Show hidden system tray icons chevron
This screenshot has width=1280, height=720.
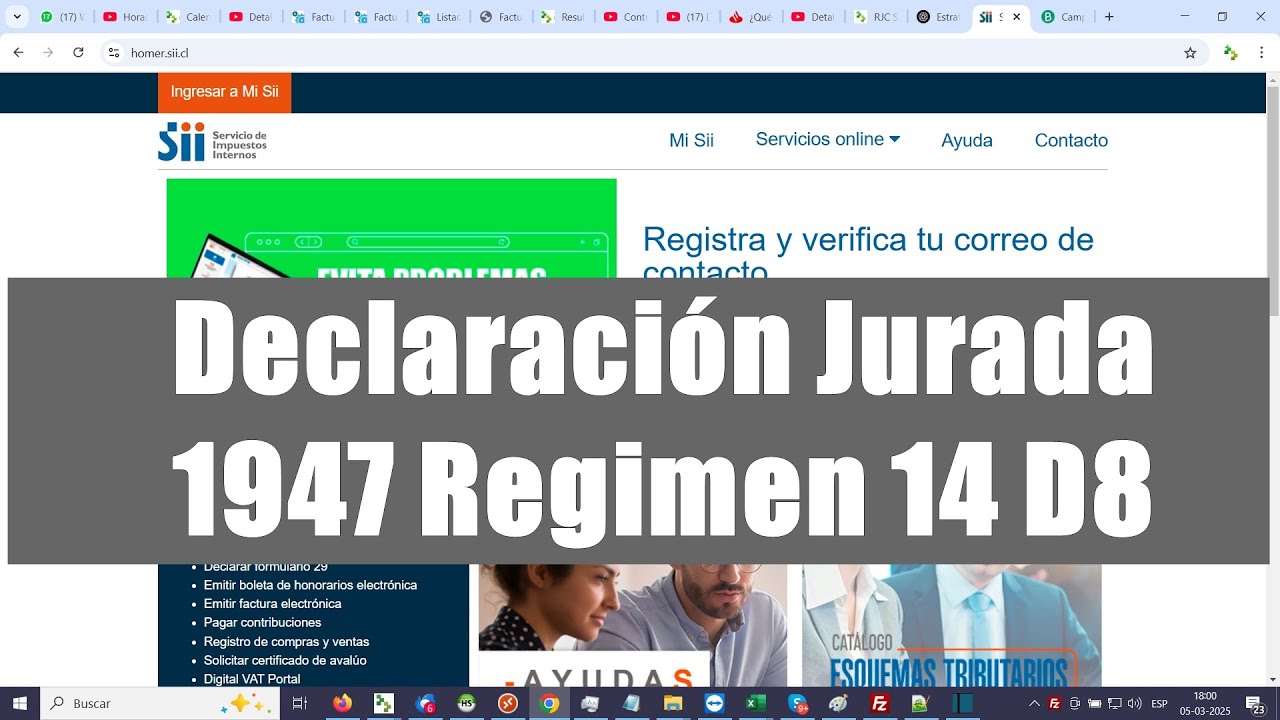point(1034,704)
